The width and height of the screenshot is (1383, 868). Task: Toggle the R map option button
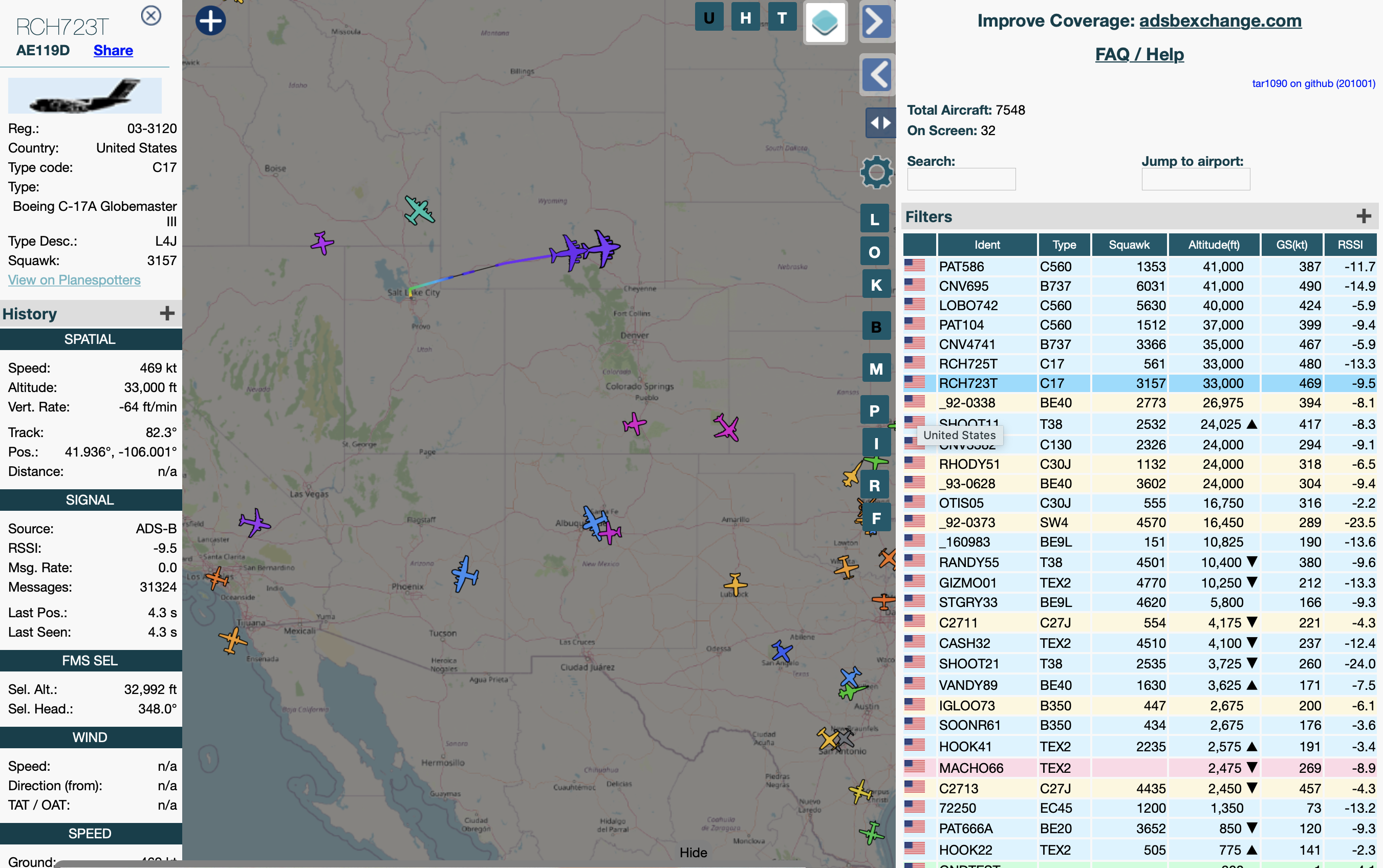click(x=874, y=485)
